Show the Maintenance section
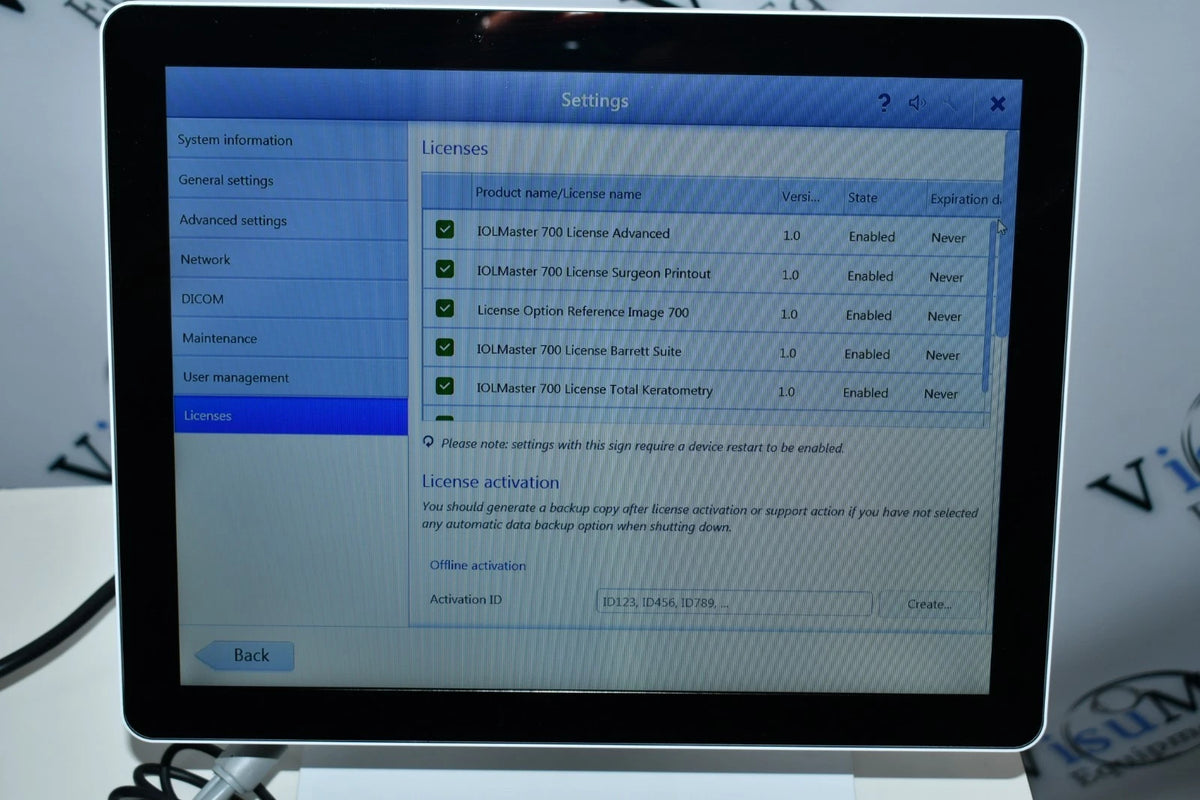This screenshot has height=800, width=1200. tap(290, 338)
